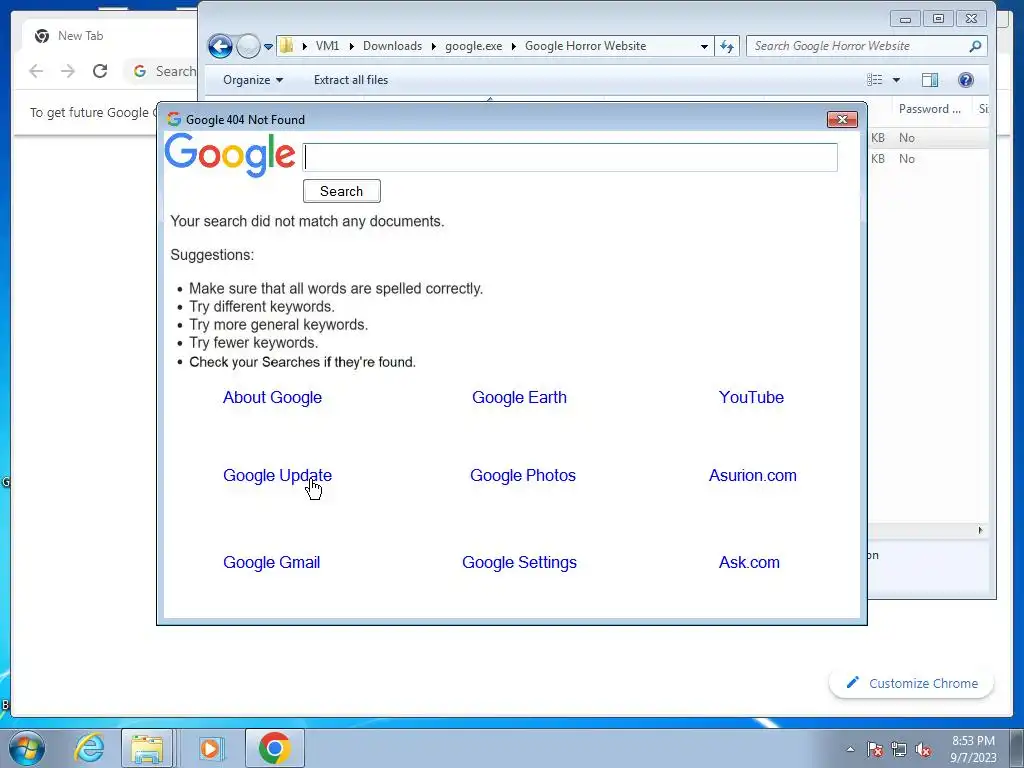Click the Search button
The height and width of the screenshot is (768, 1024).
[342, 191]
